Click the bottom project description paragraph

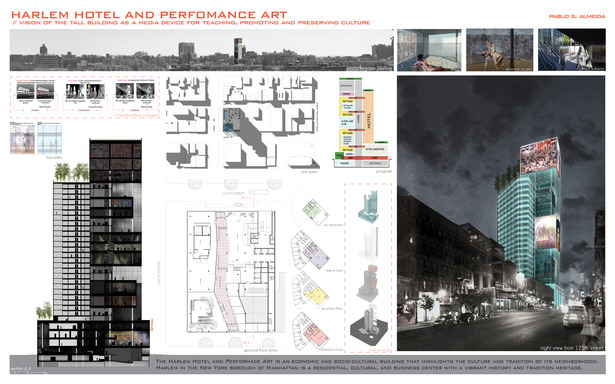[377, 364]
